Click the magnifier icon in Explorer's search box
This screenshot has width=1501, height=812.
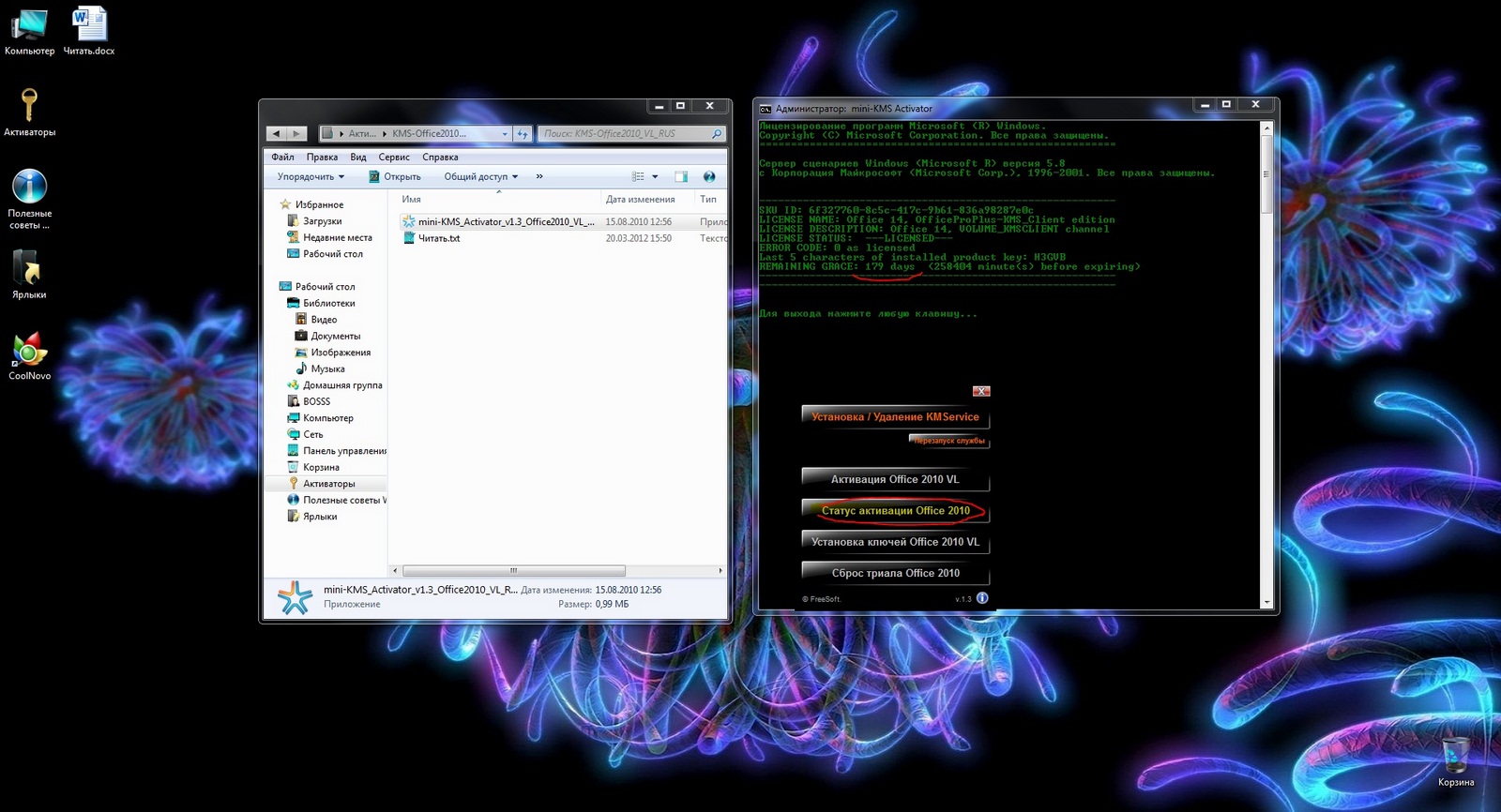tap(717, 134)
